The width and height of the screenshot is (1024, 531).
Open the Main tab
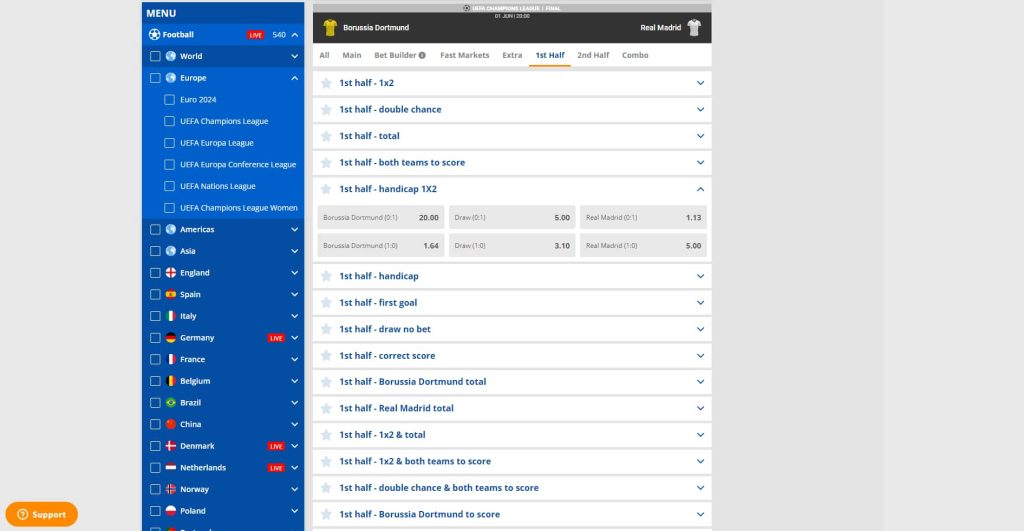[351, 56]
